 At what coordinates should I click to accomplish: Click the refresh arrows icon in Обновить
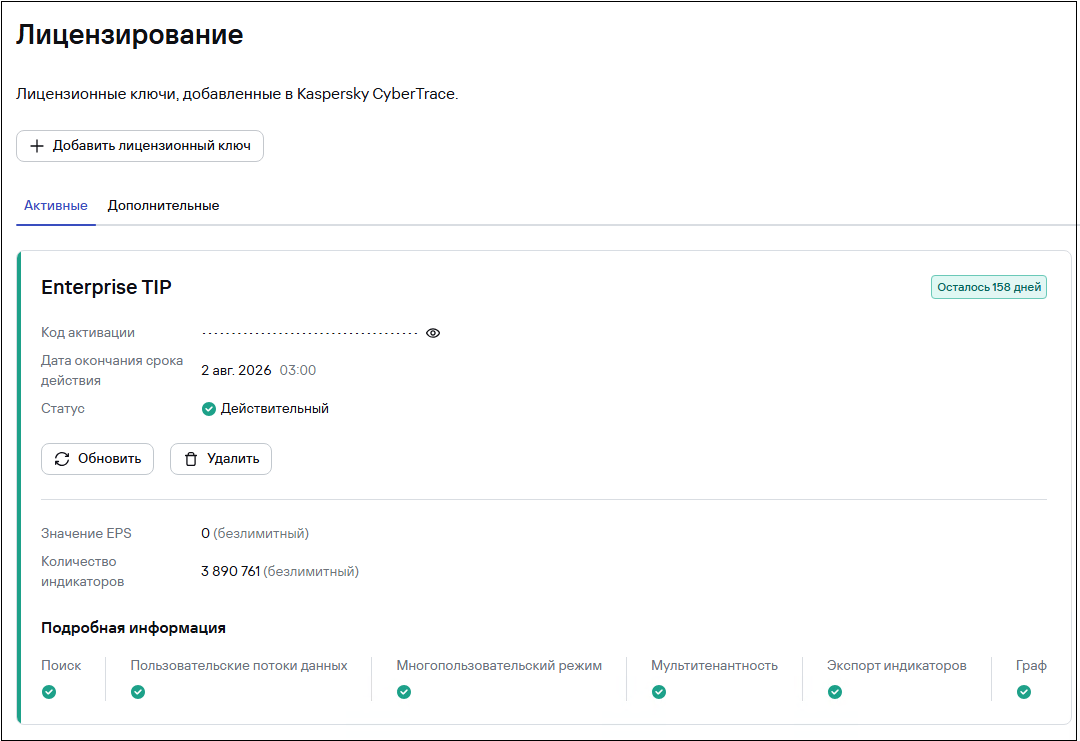[62, 459]
